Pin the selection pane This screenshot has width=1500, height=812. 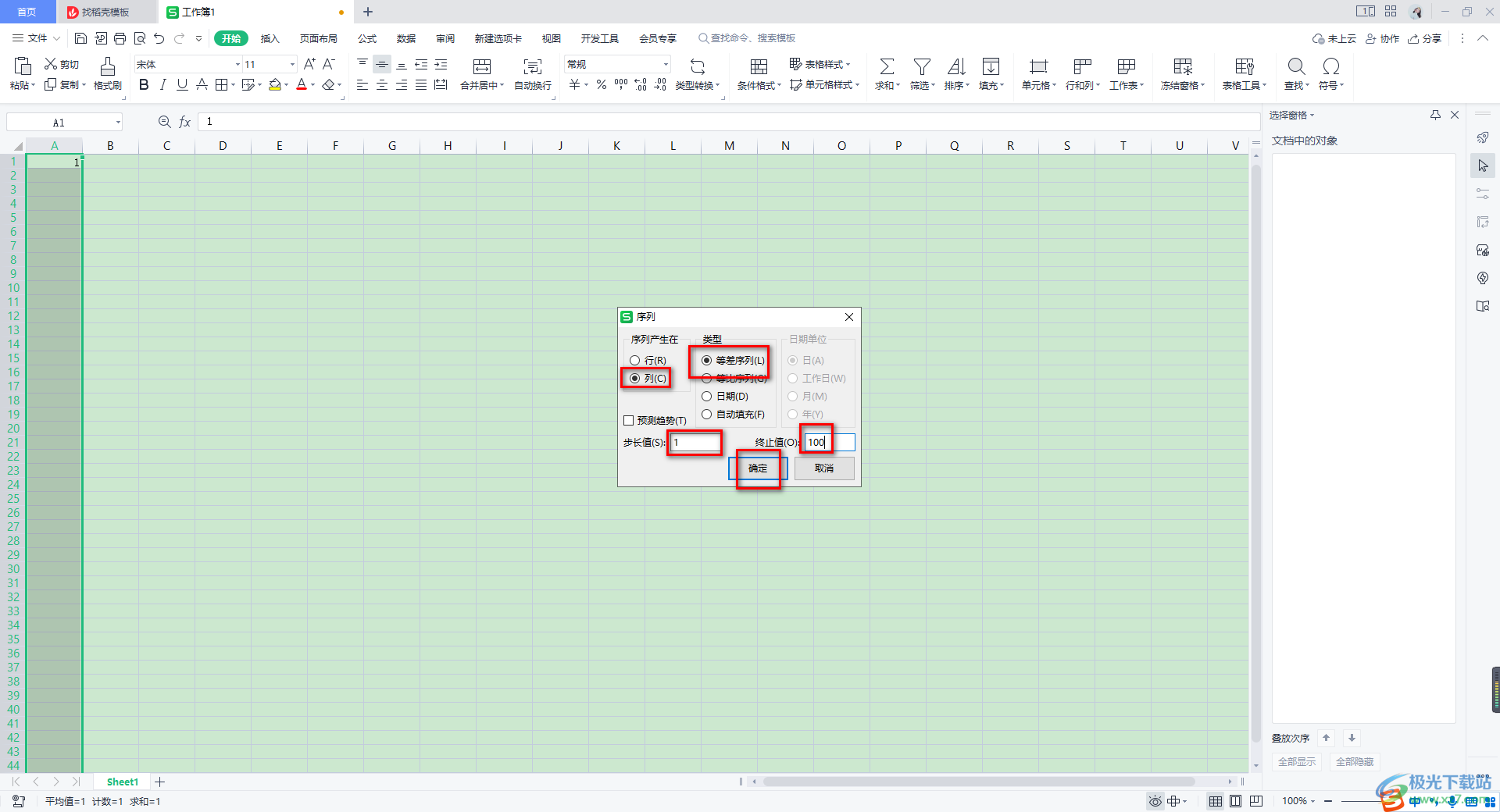point(1435,115)
